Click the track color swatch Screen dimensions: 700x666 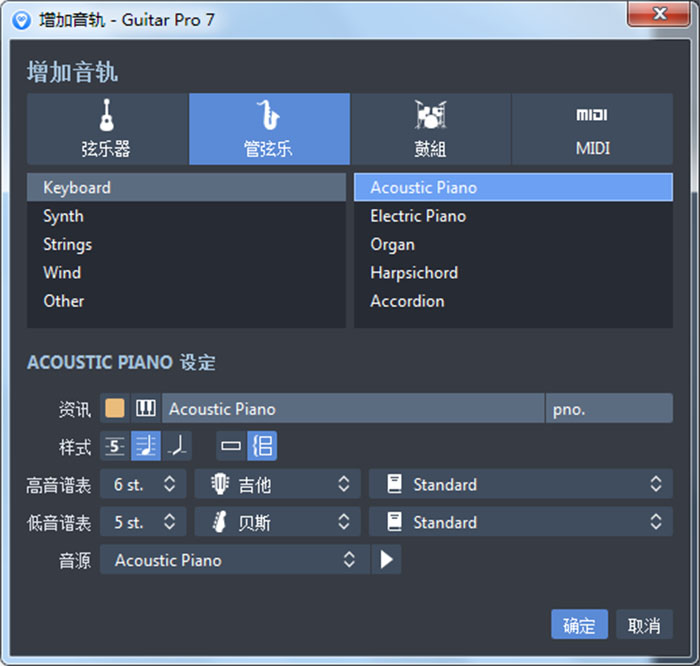pyautogui.click(x=115, y=408)
